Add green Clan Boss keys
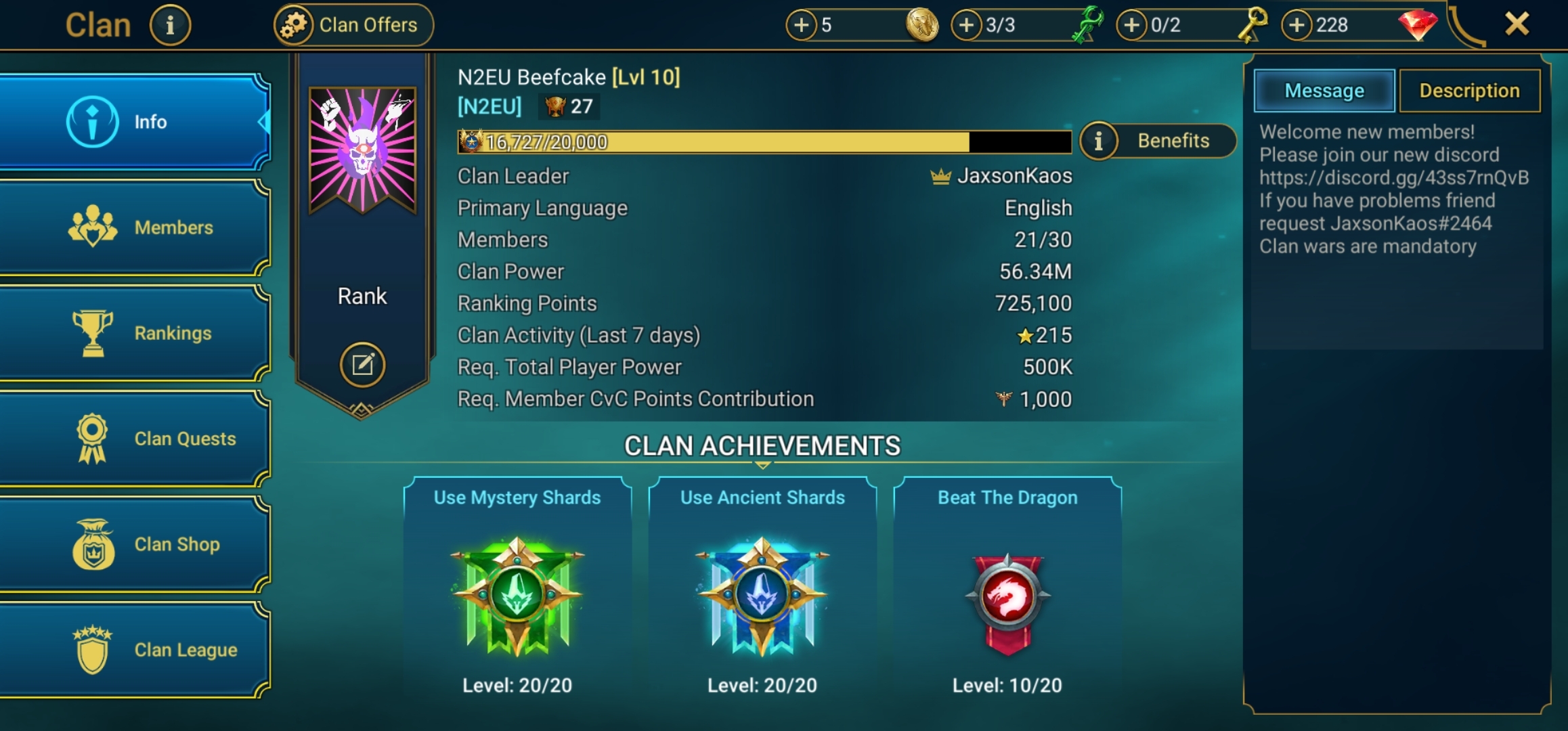Image resolution: width=1568 pixels, height=731 pixels. [967, 26]
